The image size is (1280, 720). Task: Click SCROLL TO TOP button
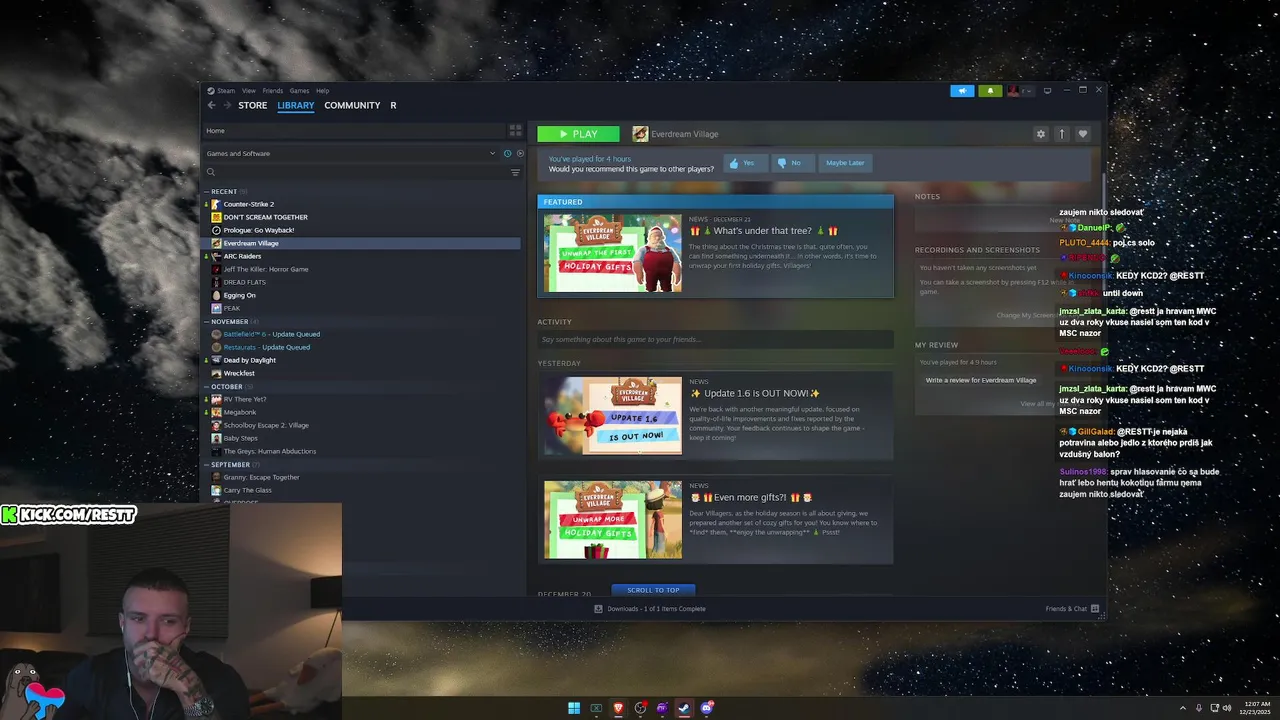pyautogui.click(x=653, y=590)
